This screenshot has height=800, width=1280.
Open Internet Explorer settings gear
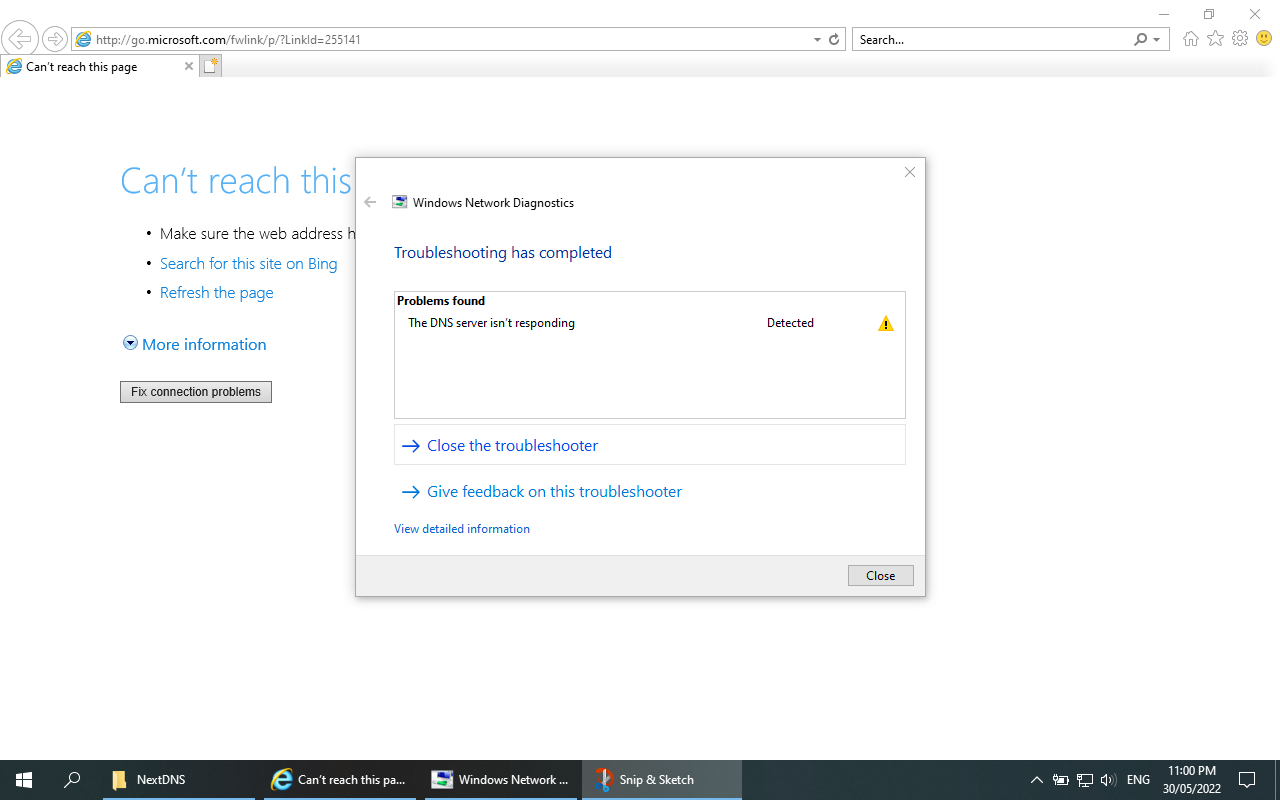click(1240, 38)
